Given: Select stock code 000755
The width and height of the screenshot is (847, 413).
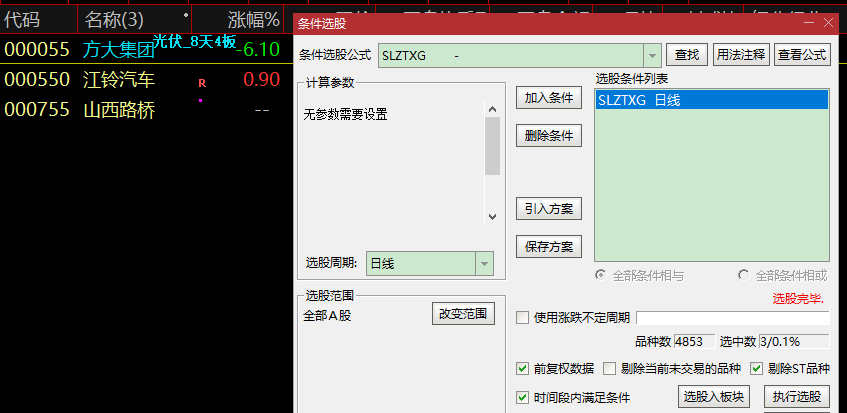Looking at the screenshot, I should [x=37, y=110].
